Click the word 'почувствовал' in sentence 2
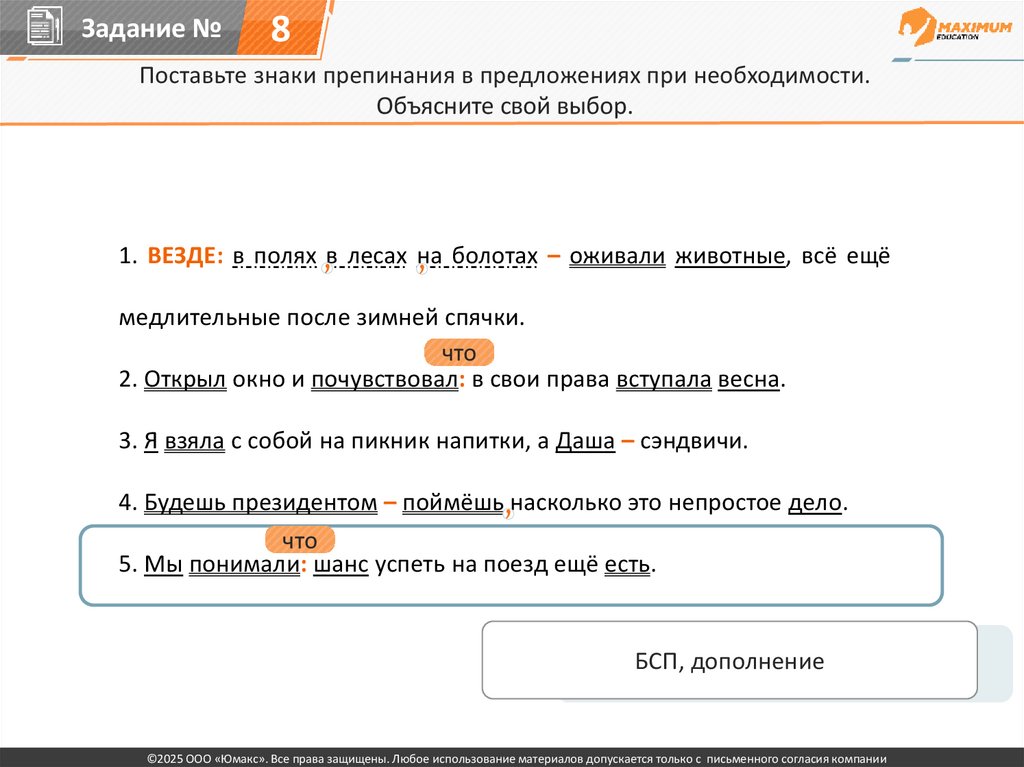This screenshot has height=767, width=1024. click(x=385, y=380)
